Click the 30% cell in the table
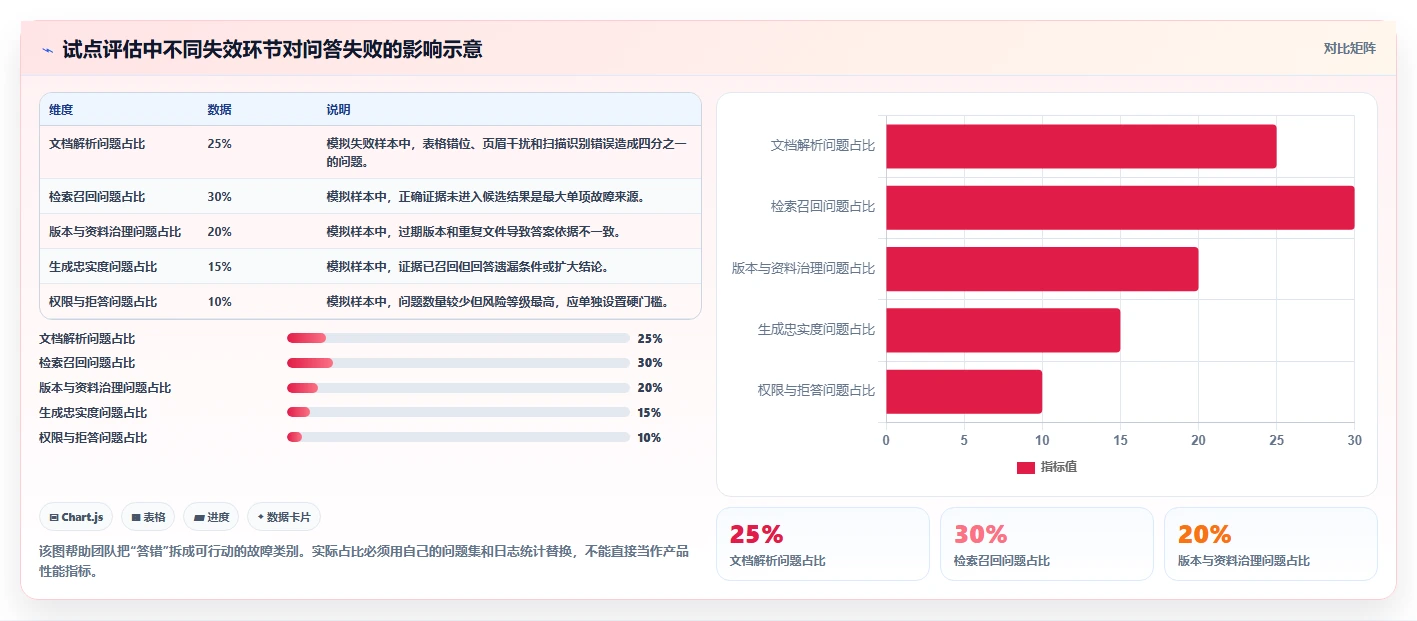 coord(219,197)
